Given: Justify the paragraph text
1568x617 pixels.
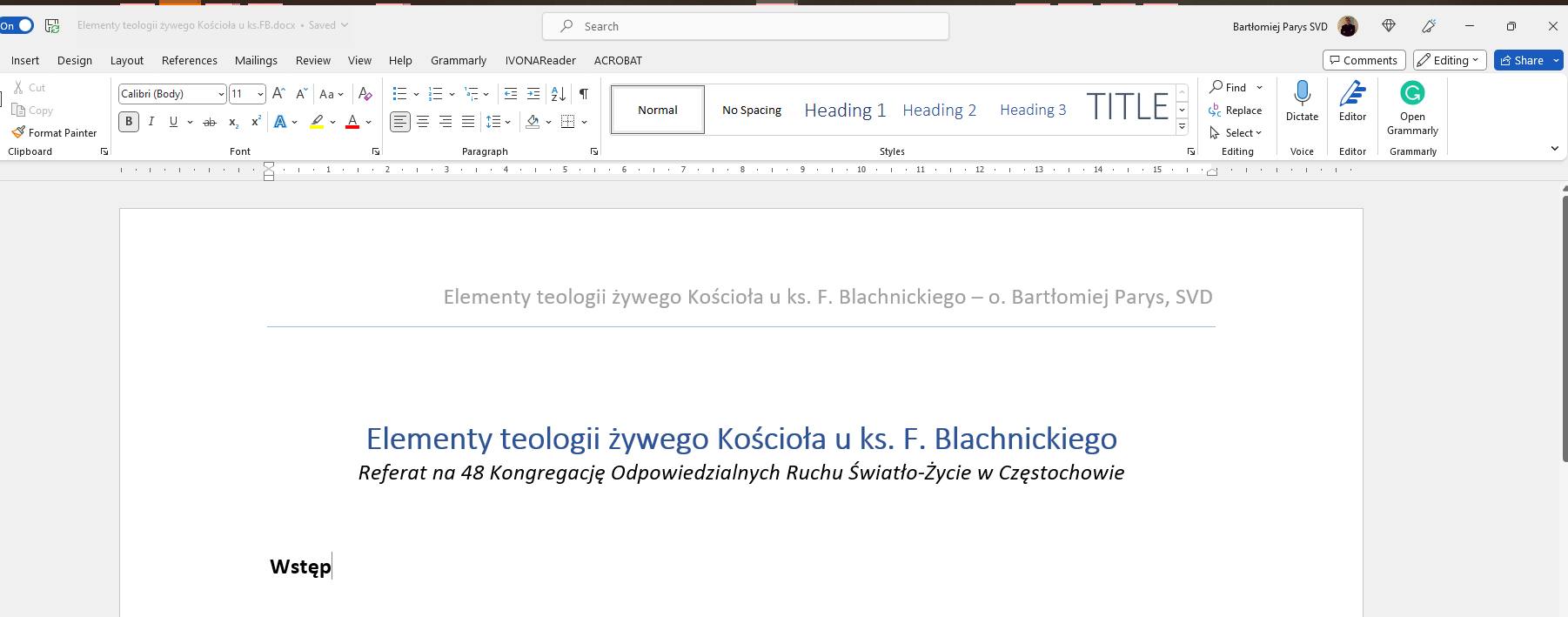Looking at the screenshot, I should coord(468,122).
